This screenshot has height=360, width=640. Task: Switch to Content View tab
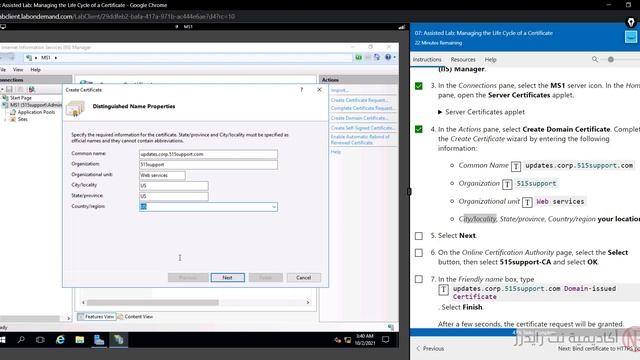pyautogui.click(x=136, y=316)
